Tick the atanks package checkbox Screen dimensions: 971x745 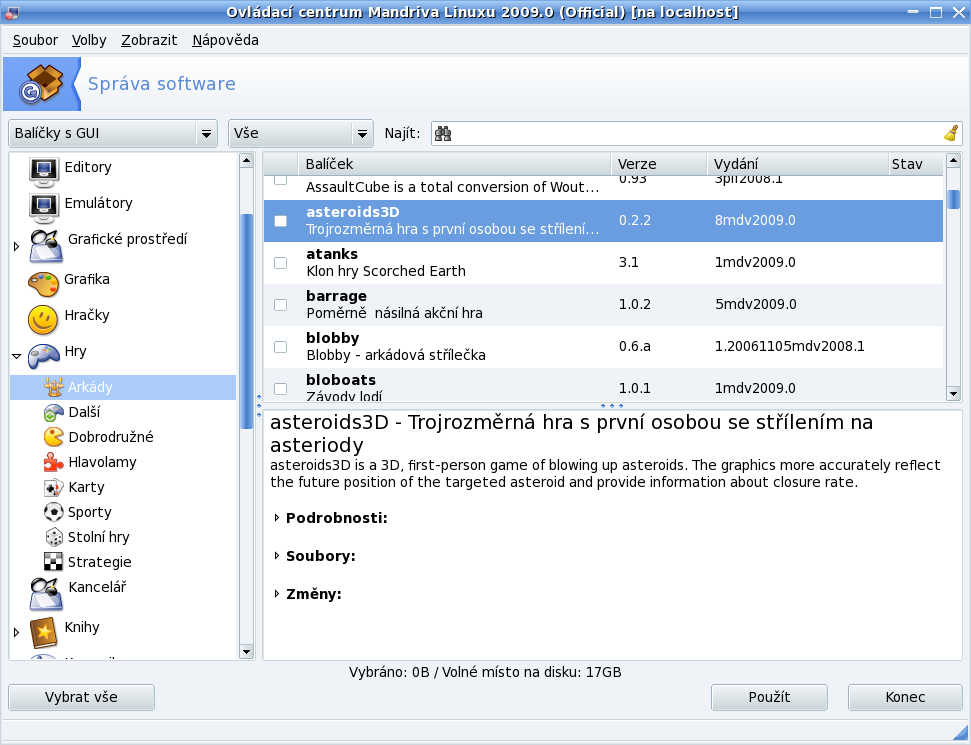[281, 263]
